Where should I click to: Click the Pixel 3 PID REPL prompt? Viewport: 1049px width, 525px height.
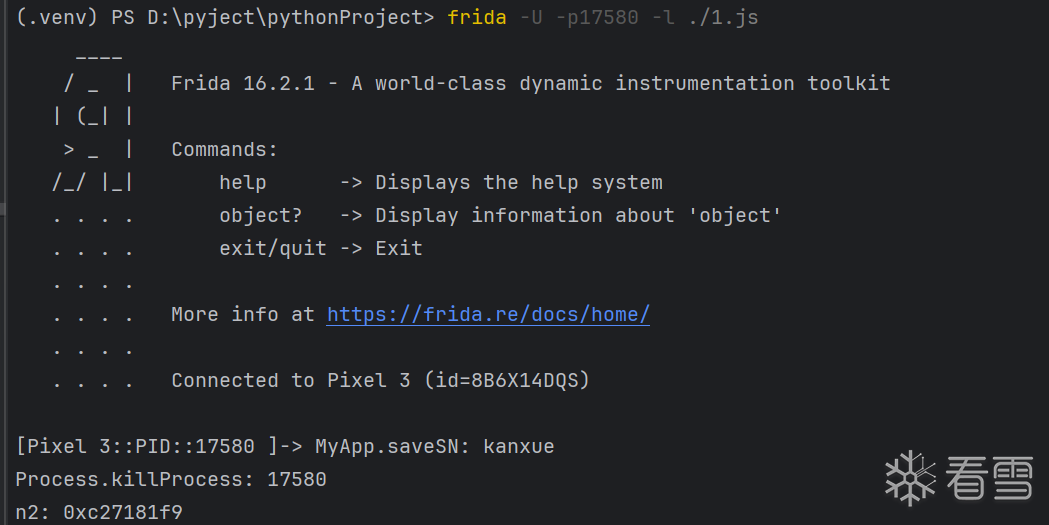(160, 447)
